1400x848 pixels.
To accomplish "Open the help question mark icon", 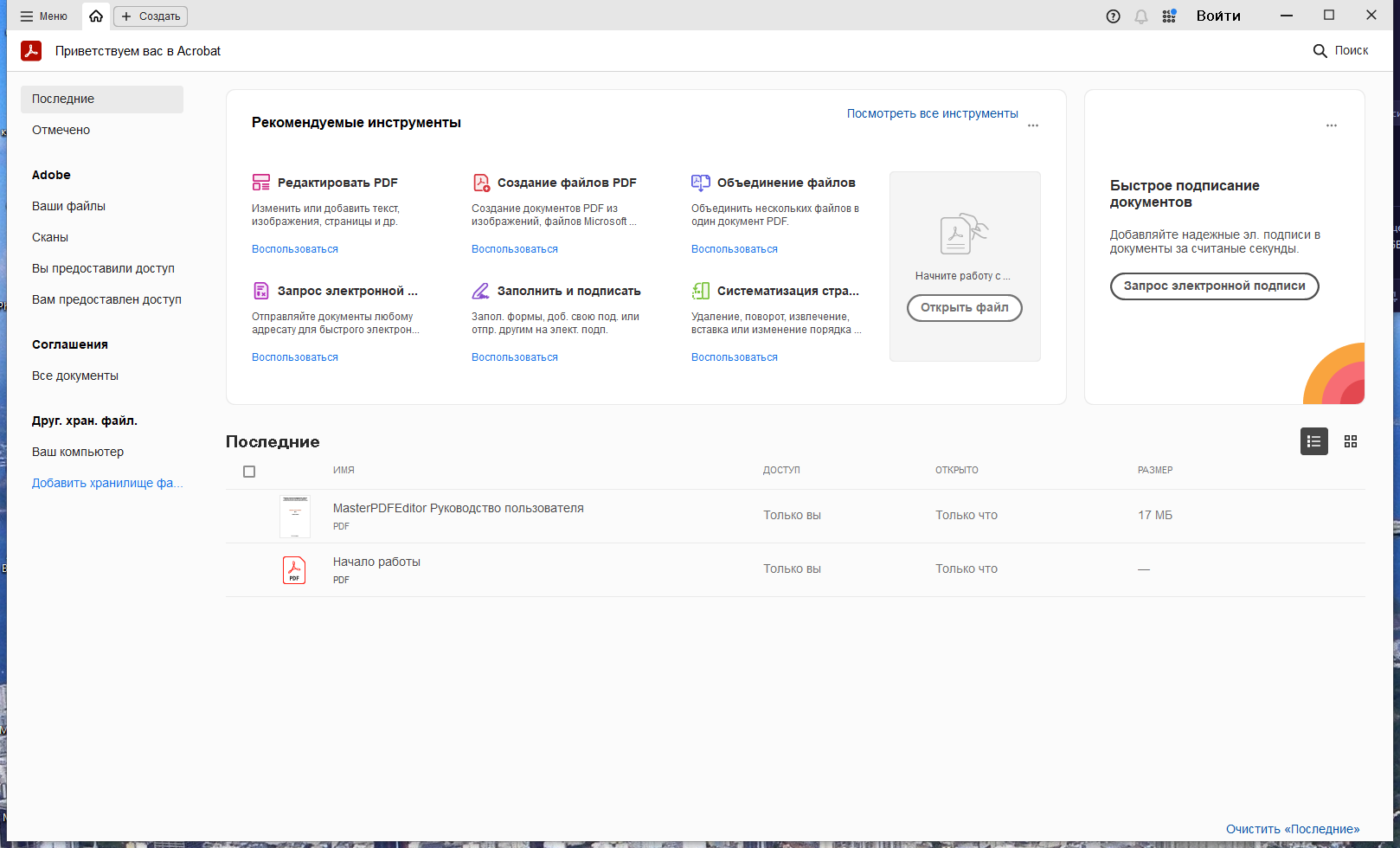I will 1114,16.
